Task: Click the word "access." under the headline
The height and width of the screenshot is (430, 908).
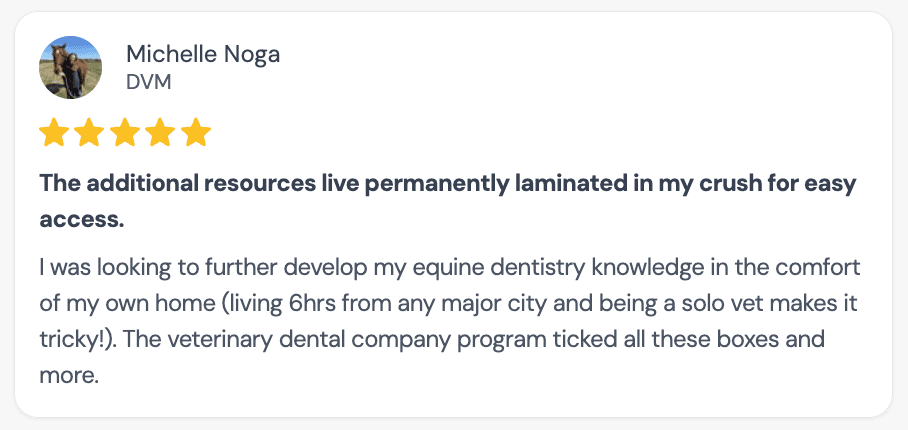Action: tap(81, 221)
